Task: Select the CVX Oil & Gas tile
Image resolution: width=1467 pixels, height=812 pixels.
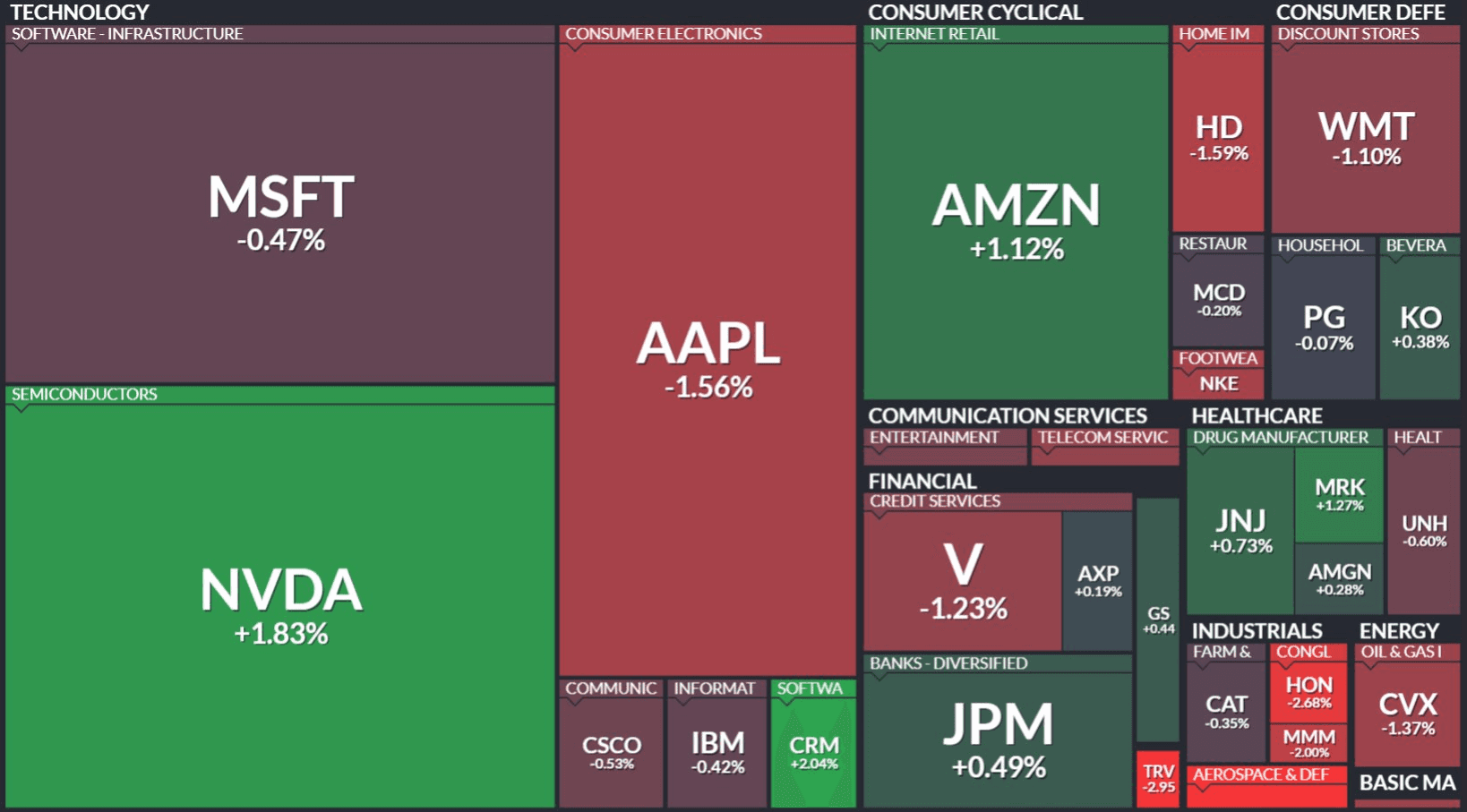Action: click(x=1408, y=714)
